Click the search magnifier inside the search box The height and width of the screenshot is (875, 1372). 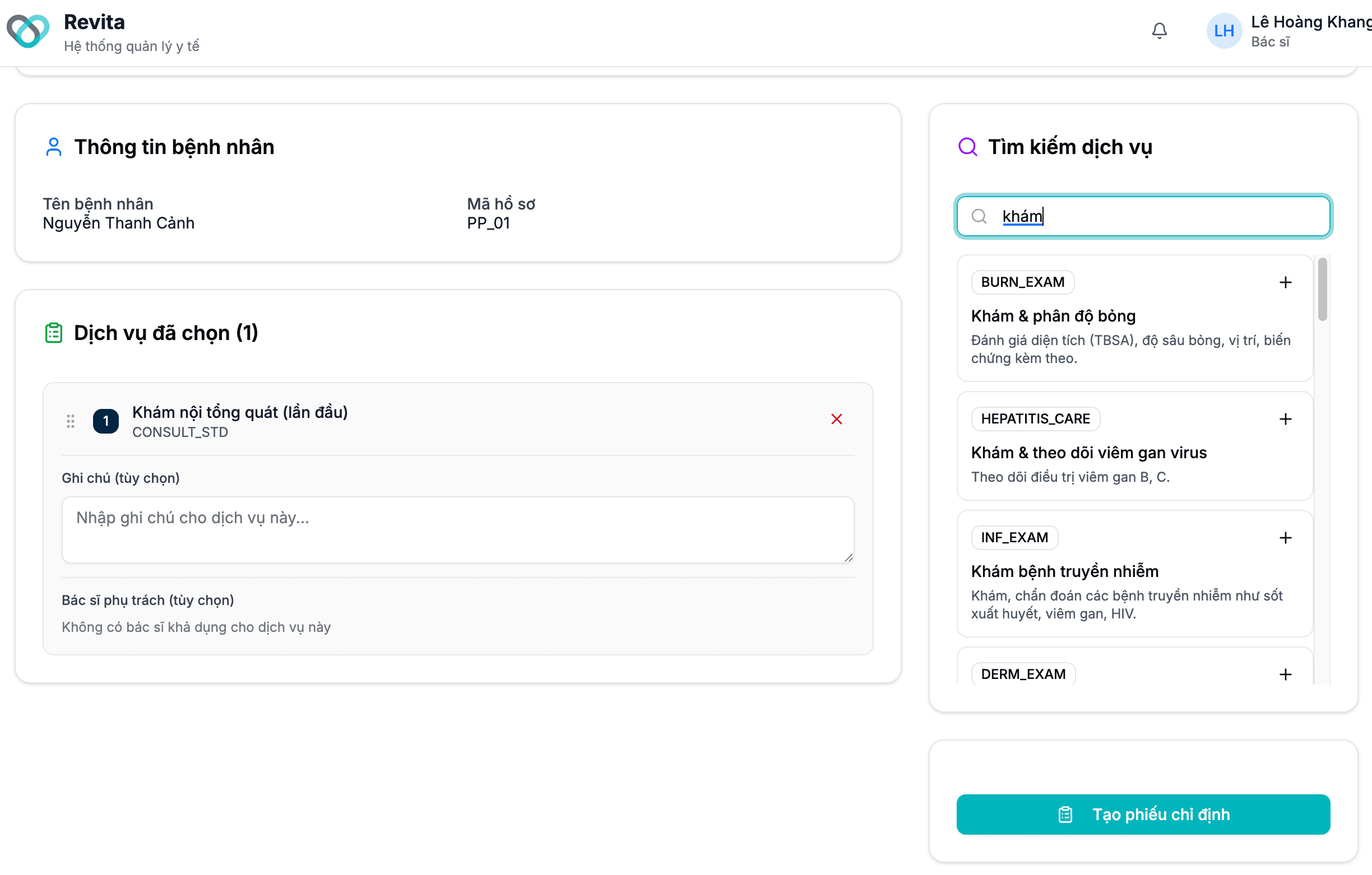pos(979,216)
